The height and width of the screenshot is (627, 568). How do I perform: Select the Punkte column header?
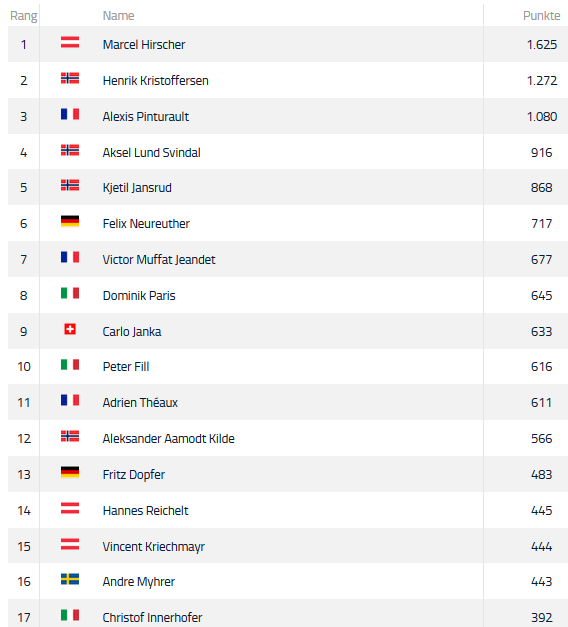point(542,16)
